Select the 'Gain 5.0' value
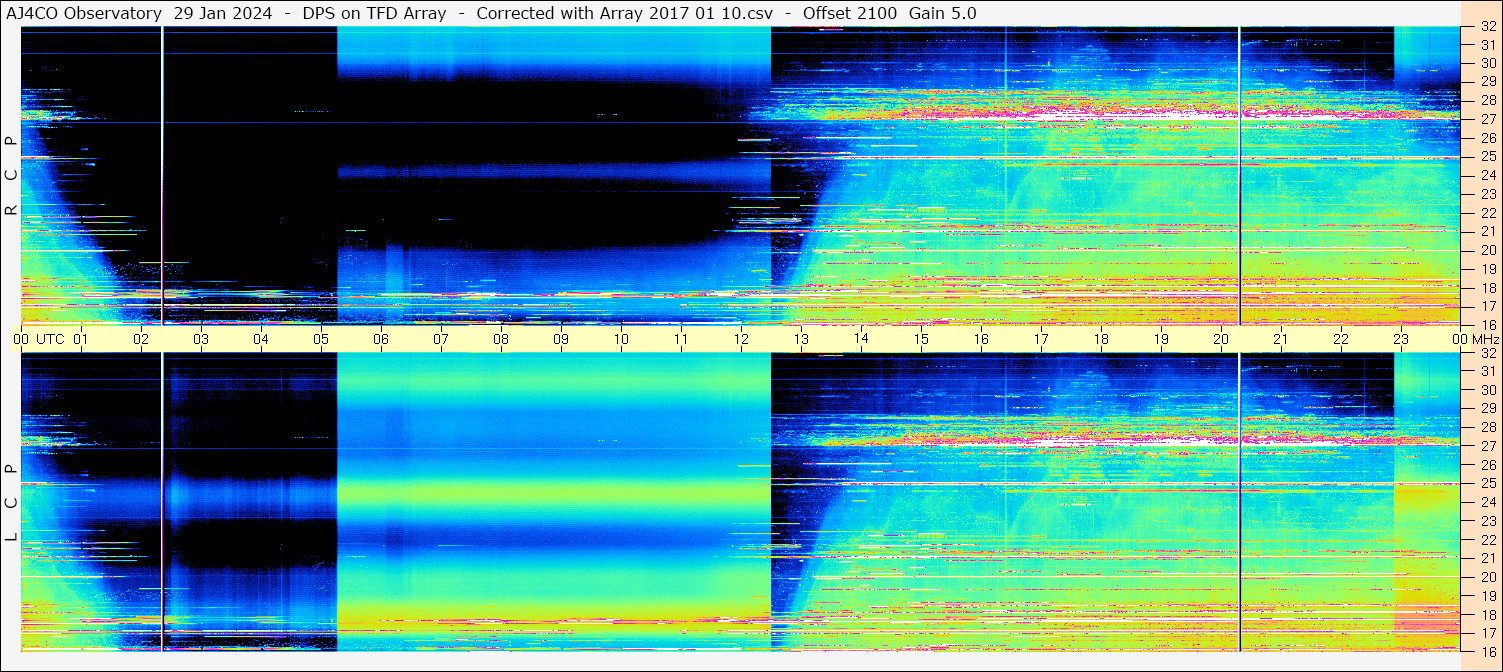Image resolution: width=1503 pixels, height=672 pixels. coord(942,13)
